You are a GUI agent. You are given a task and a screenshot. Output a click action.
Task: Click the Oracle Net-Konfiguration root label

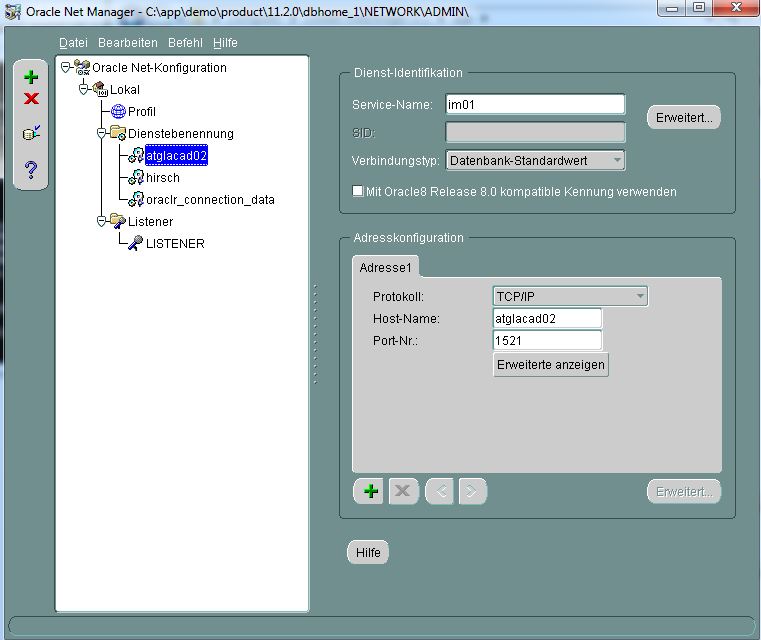click(x=159, y=67)
